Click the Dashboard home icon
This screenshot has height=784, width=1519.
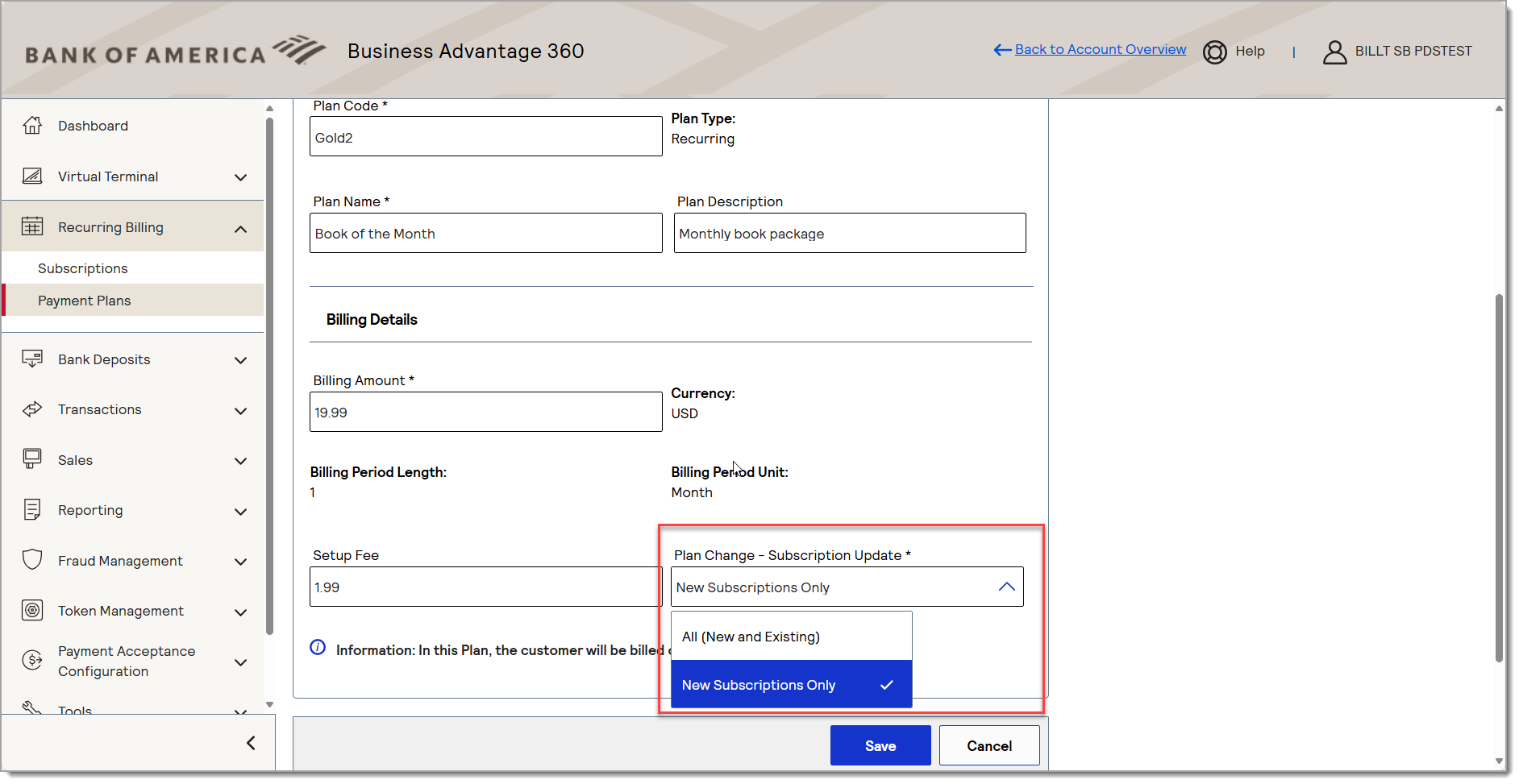(x=32, y=126)
